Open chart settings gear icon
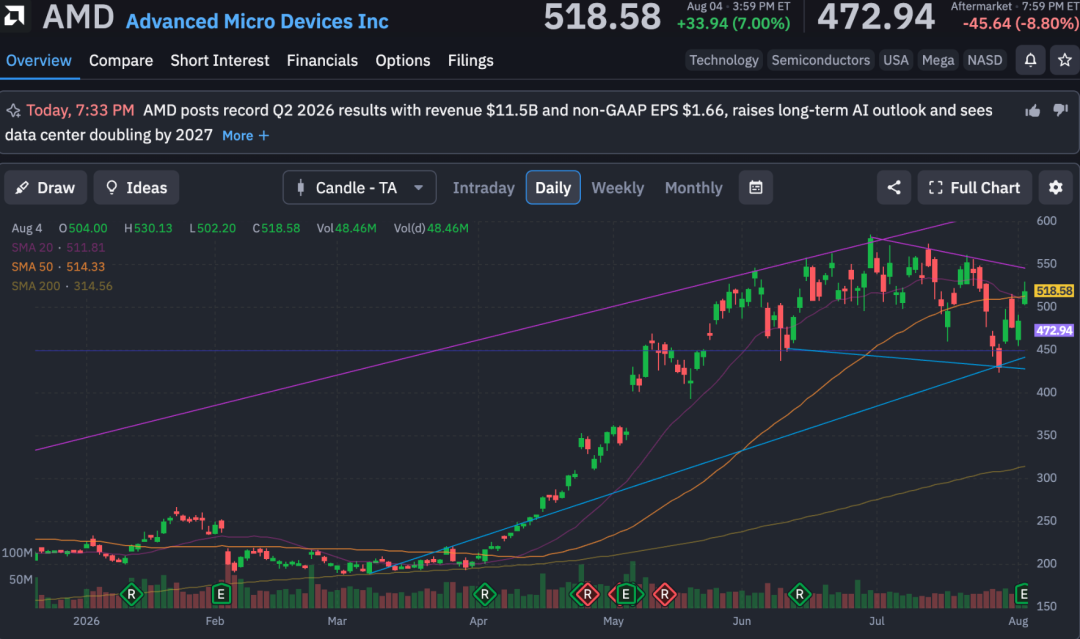 (x=1056, y=187)
